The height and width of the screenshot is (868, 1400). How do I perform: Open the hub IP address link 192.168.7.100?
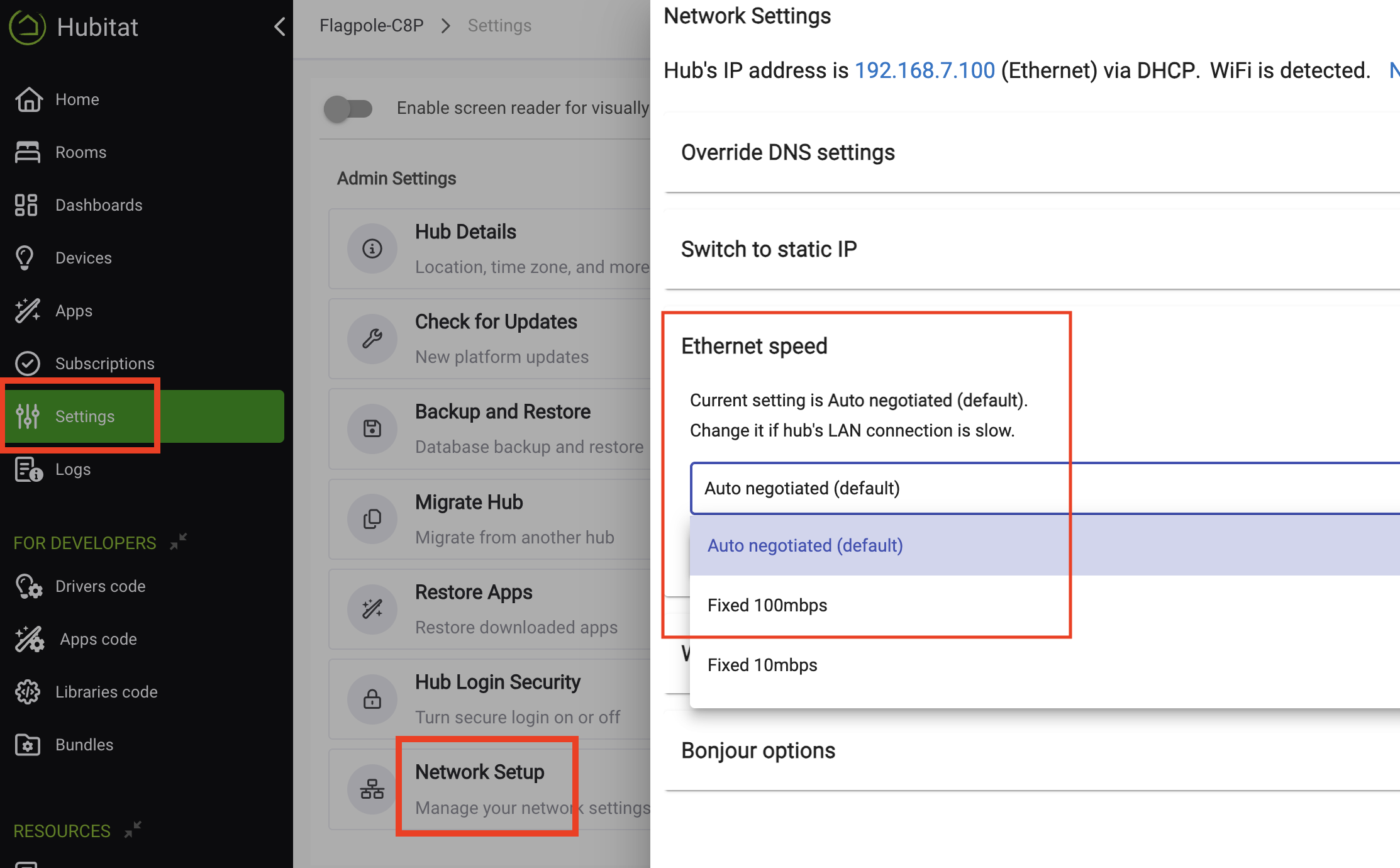[x=925, y=70]
